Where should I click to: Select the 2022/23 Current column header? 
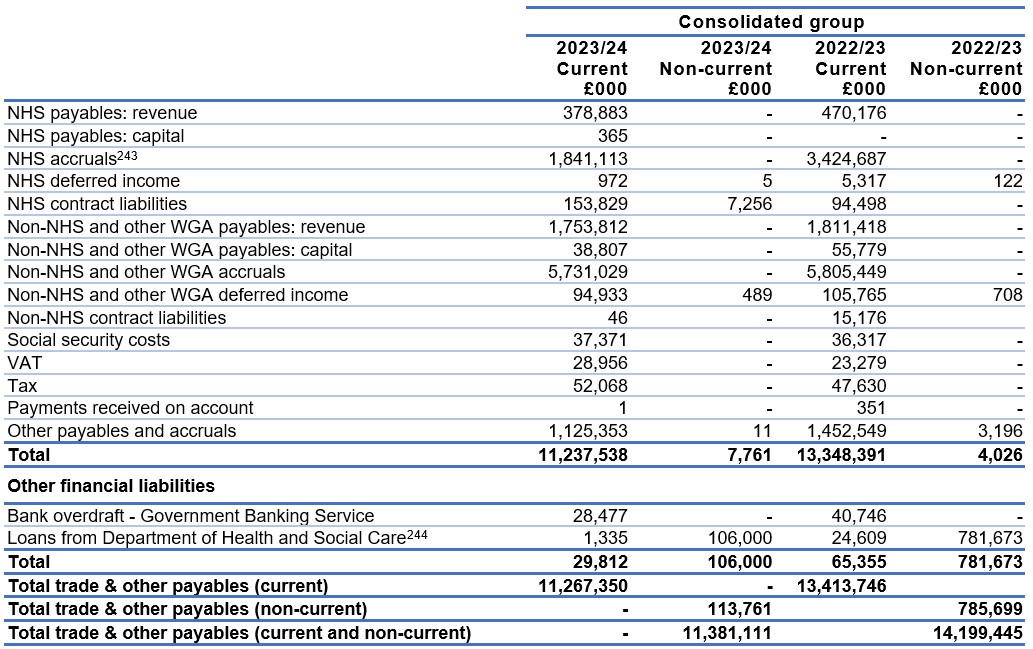click(x=851, y=68)
